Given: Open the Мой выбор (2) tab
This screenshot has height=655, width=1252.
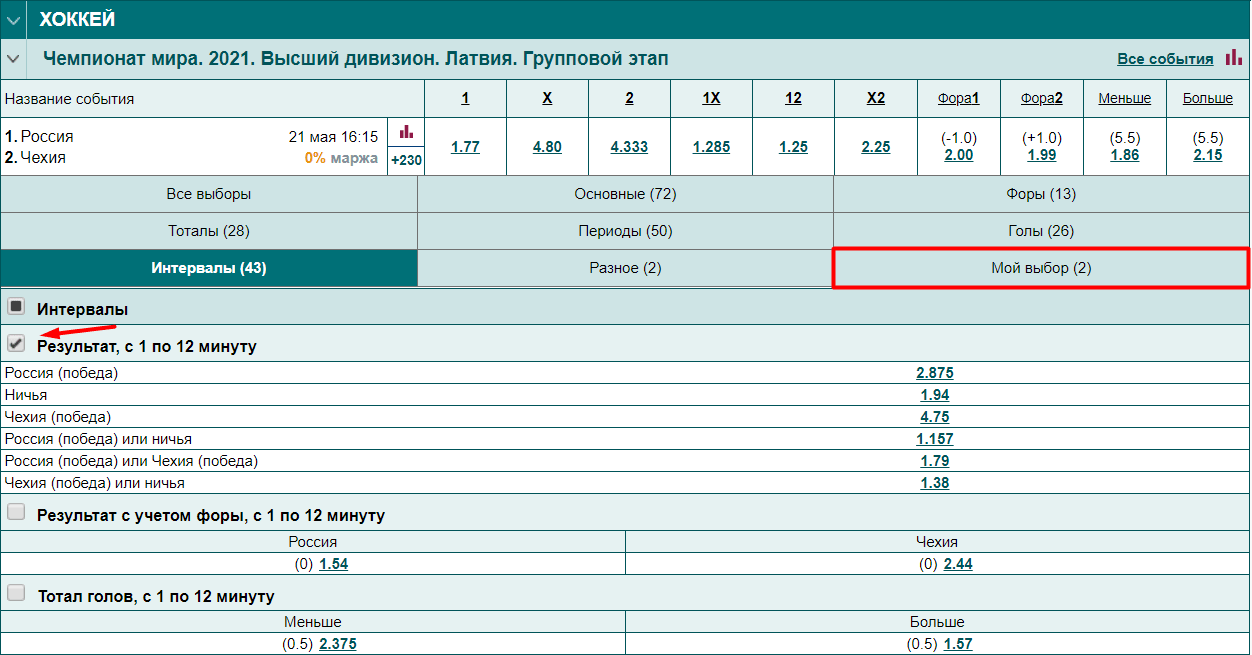Looking at the screenshot, I should [1041, 268].
